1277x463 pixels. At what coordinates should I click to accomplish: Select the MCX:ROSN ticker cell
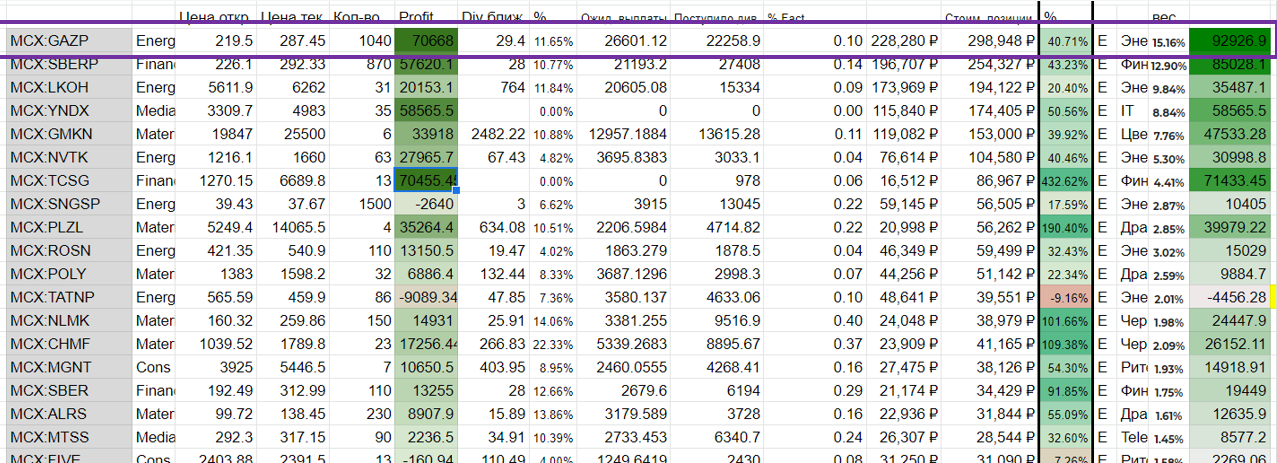(69, 249)
